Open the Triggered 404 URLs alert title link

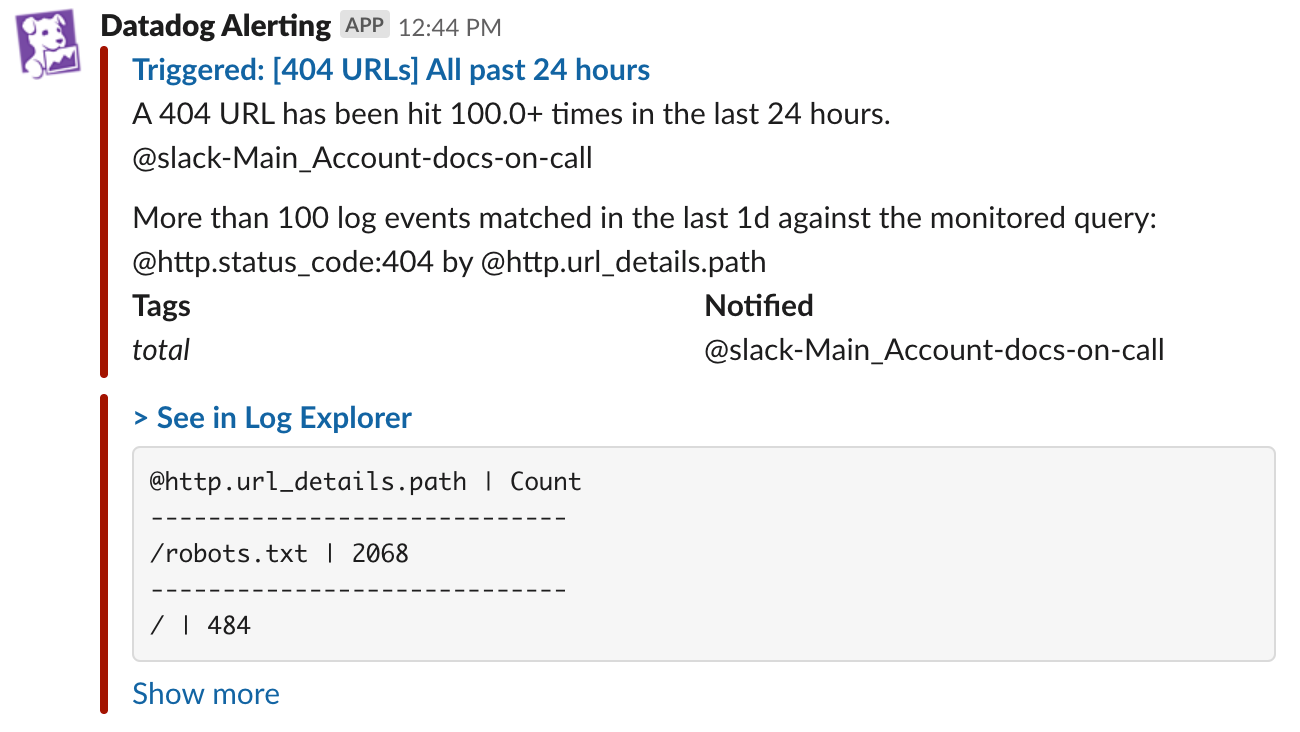[x=391, y=70]
